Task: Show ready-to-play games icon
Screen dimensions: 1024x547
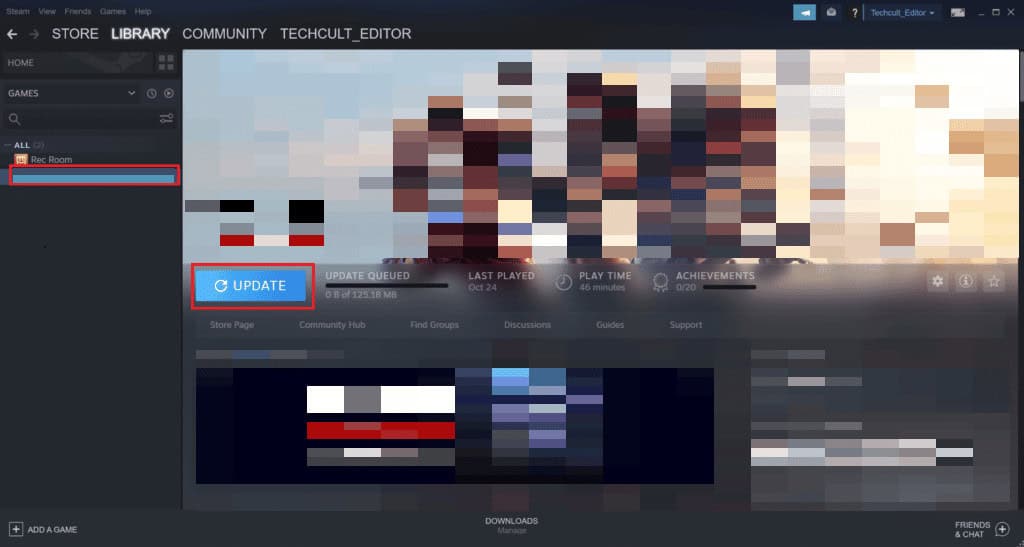Action: [x=169, y=93]
